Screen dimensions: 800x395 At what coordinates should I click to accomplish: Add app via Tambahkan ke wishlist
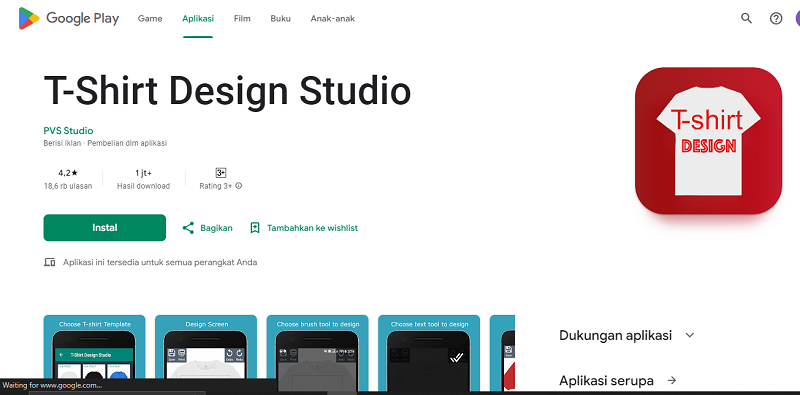[x=304, y=228]
